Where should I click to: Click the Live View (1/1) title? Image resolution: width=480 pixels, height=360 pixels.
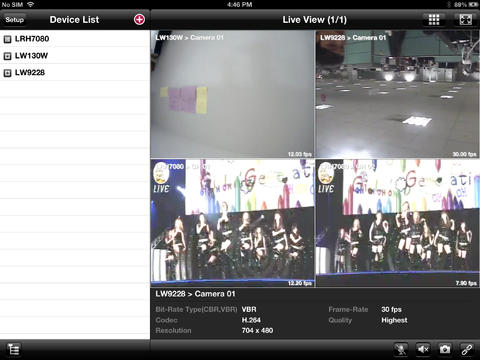click(314, 20)
